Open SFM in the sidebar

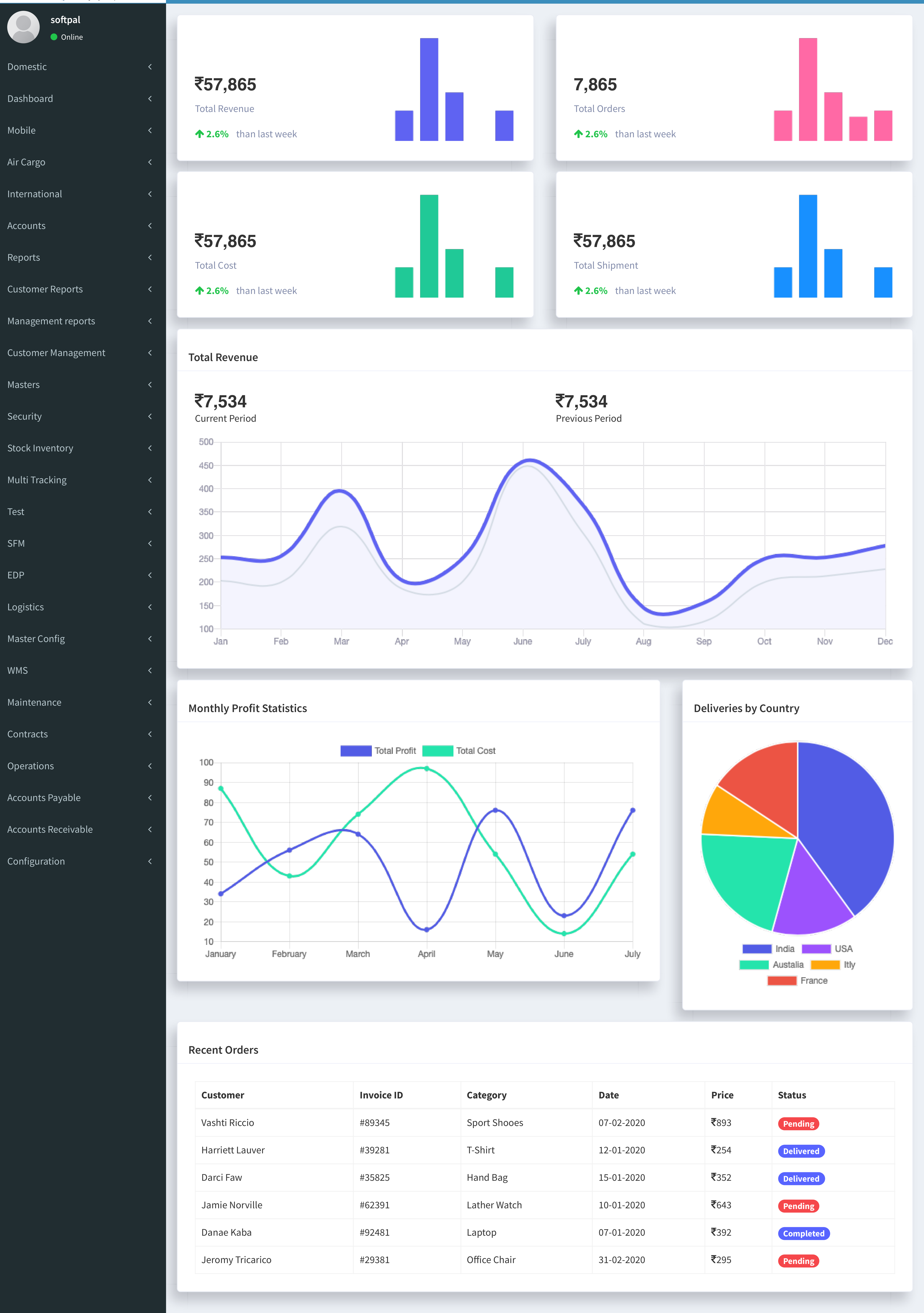[x=83, y=543]
